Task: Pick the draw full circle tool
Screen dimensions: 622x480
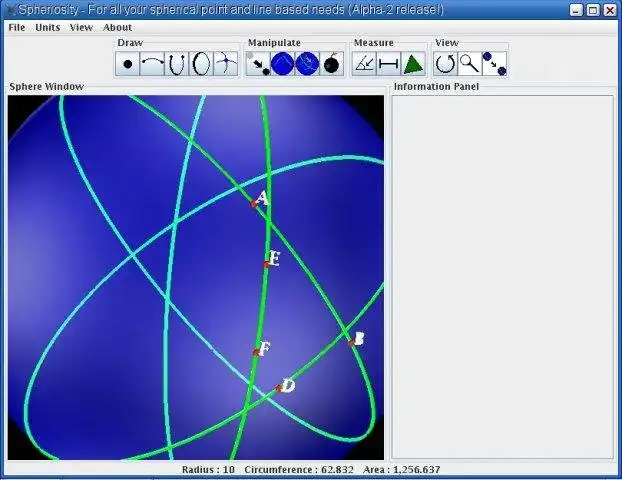Action: coord(202,64)
